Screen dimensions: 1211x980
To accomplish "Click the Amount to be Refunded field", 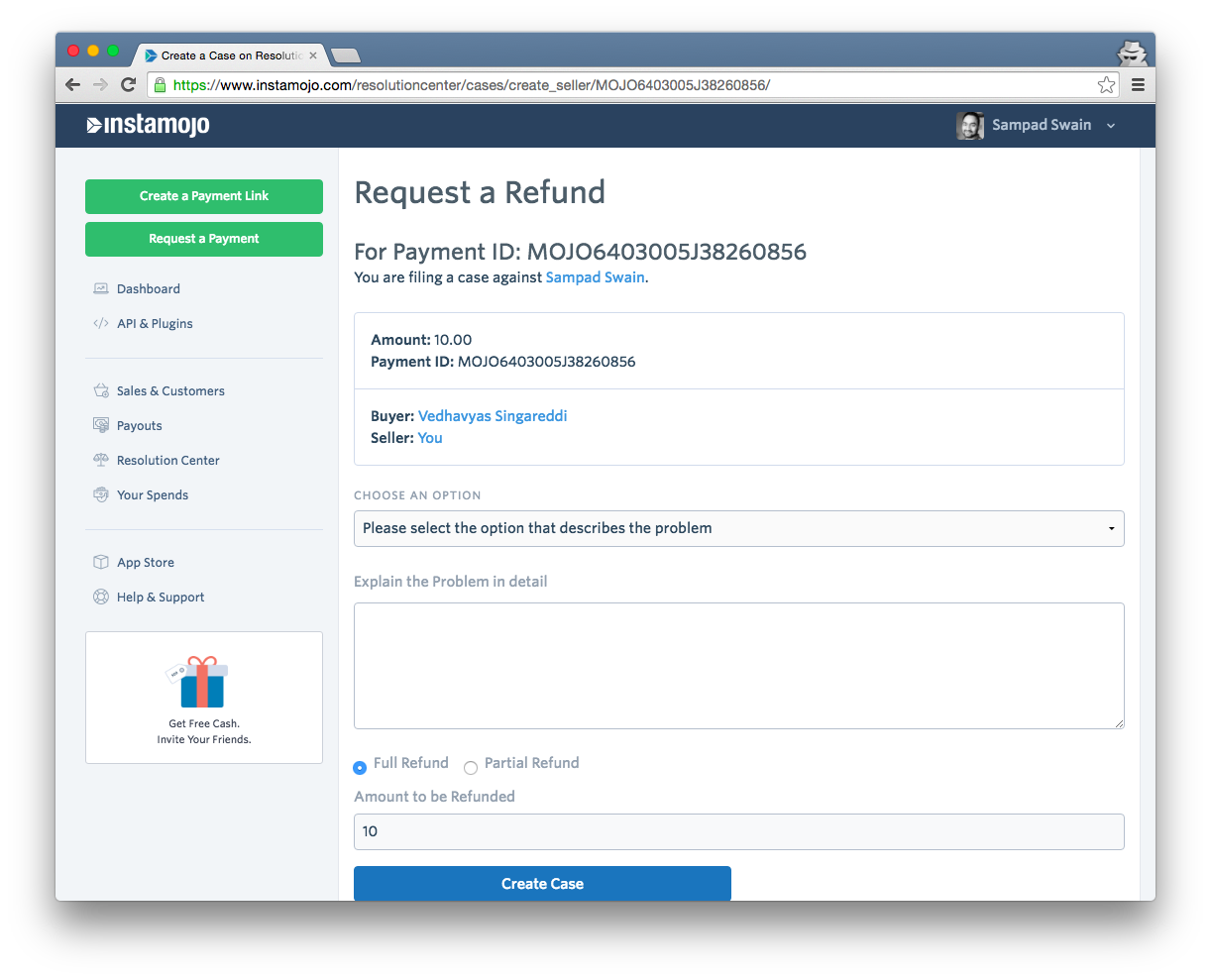I will coord(739,831).
